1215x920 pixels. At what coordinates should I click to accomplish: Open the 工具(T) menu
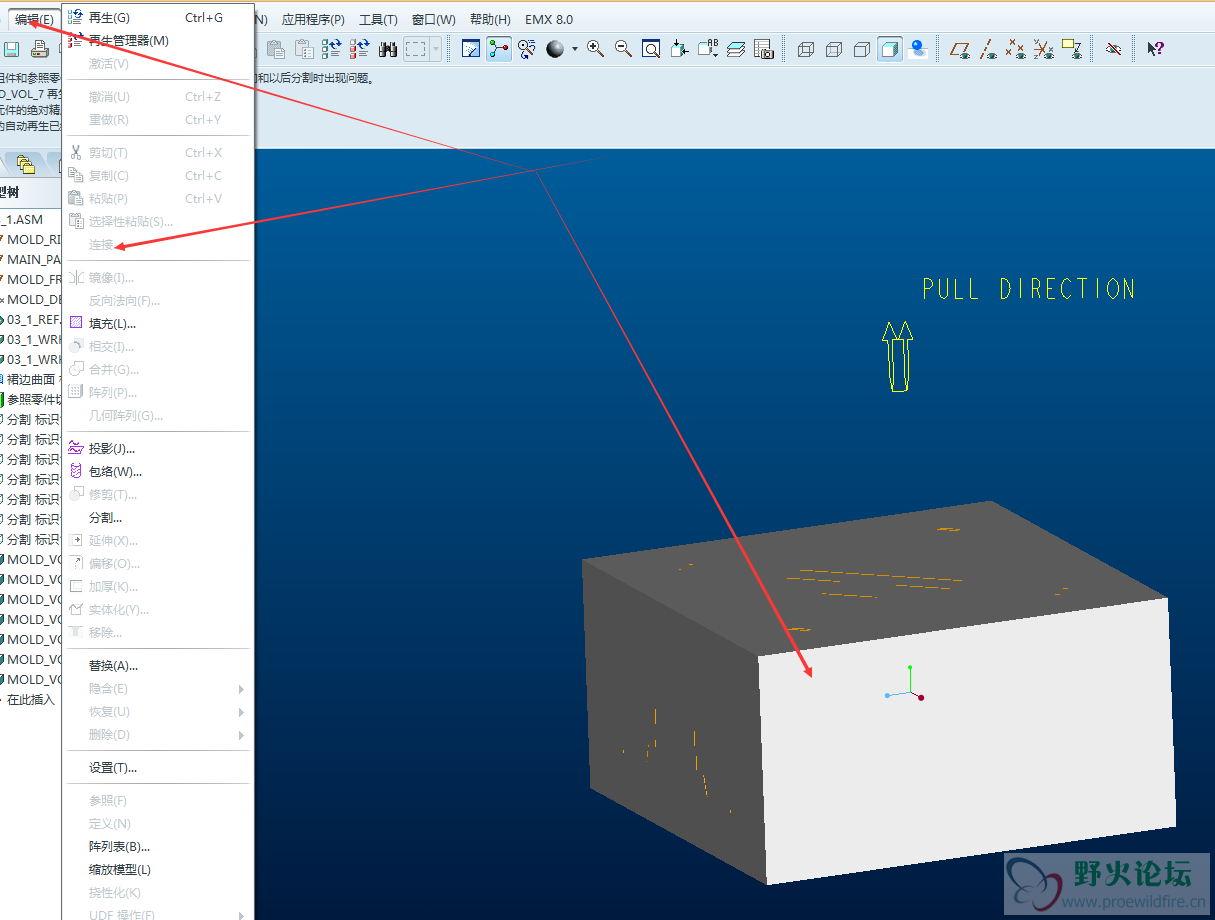(x=378, y=19)
